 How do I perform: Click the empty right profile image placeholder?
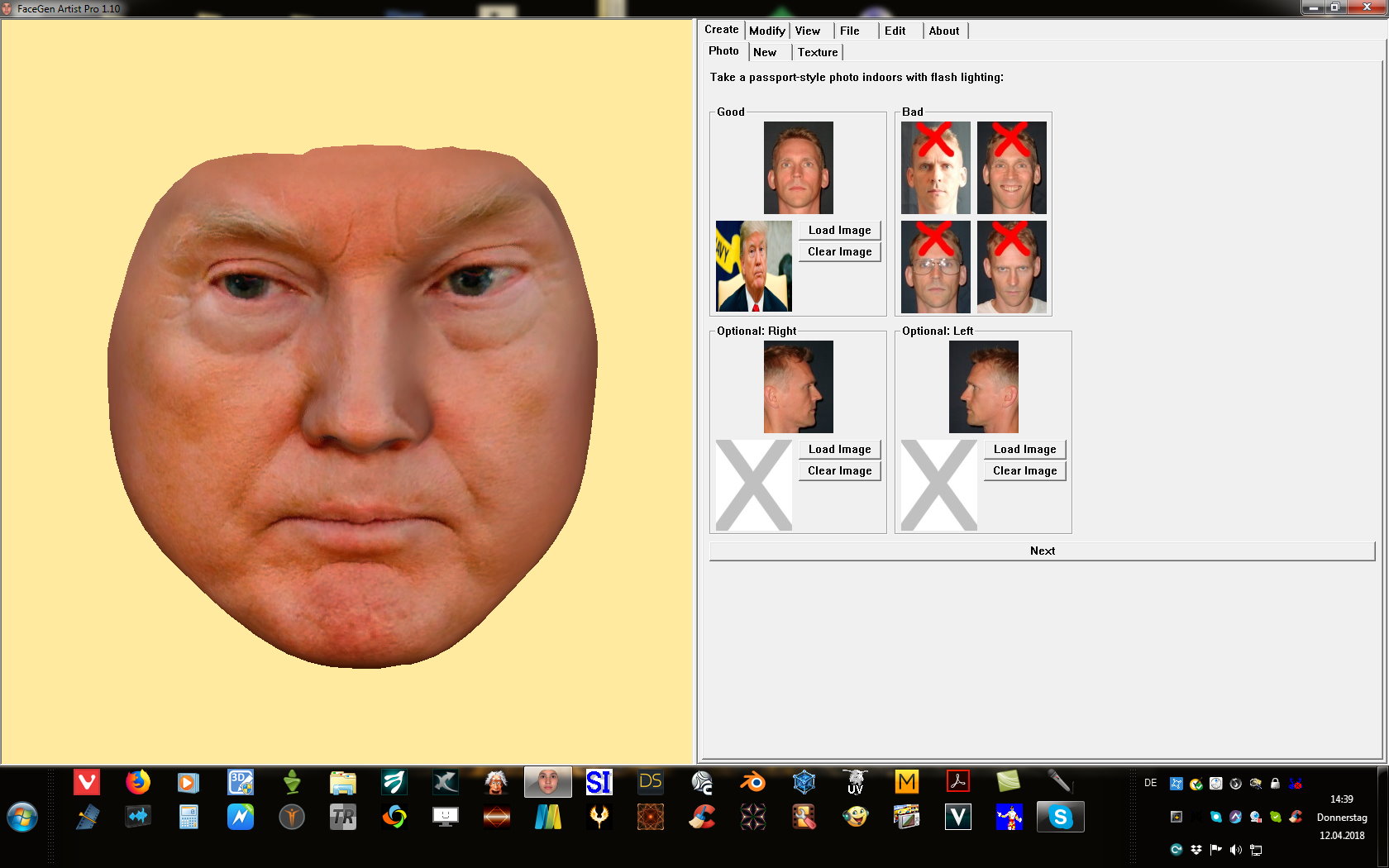coord(753,485)
